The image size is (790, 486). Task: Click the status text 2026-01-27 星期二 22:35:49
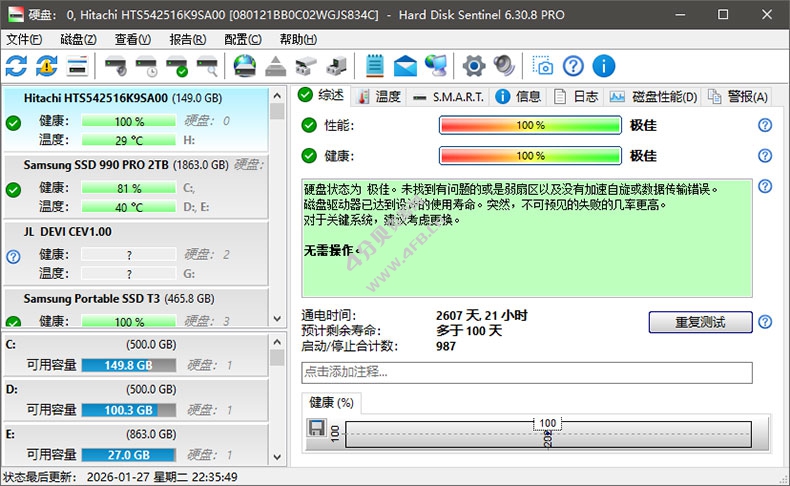coord(162,476)
